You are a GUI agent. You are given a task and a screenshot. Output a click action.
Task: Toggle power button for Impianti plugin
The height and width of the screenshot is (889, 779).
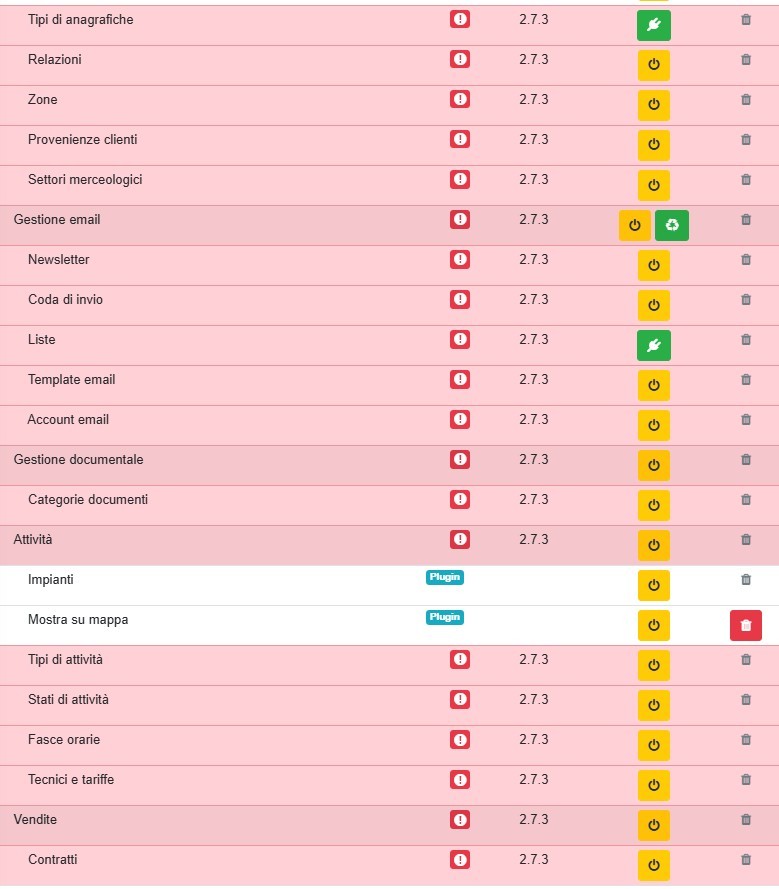coord(653,586)
